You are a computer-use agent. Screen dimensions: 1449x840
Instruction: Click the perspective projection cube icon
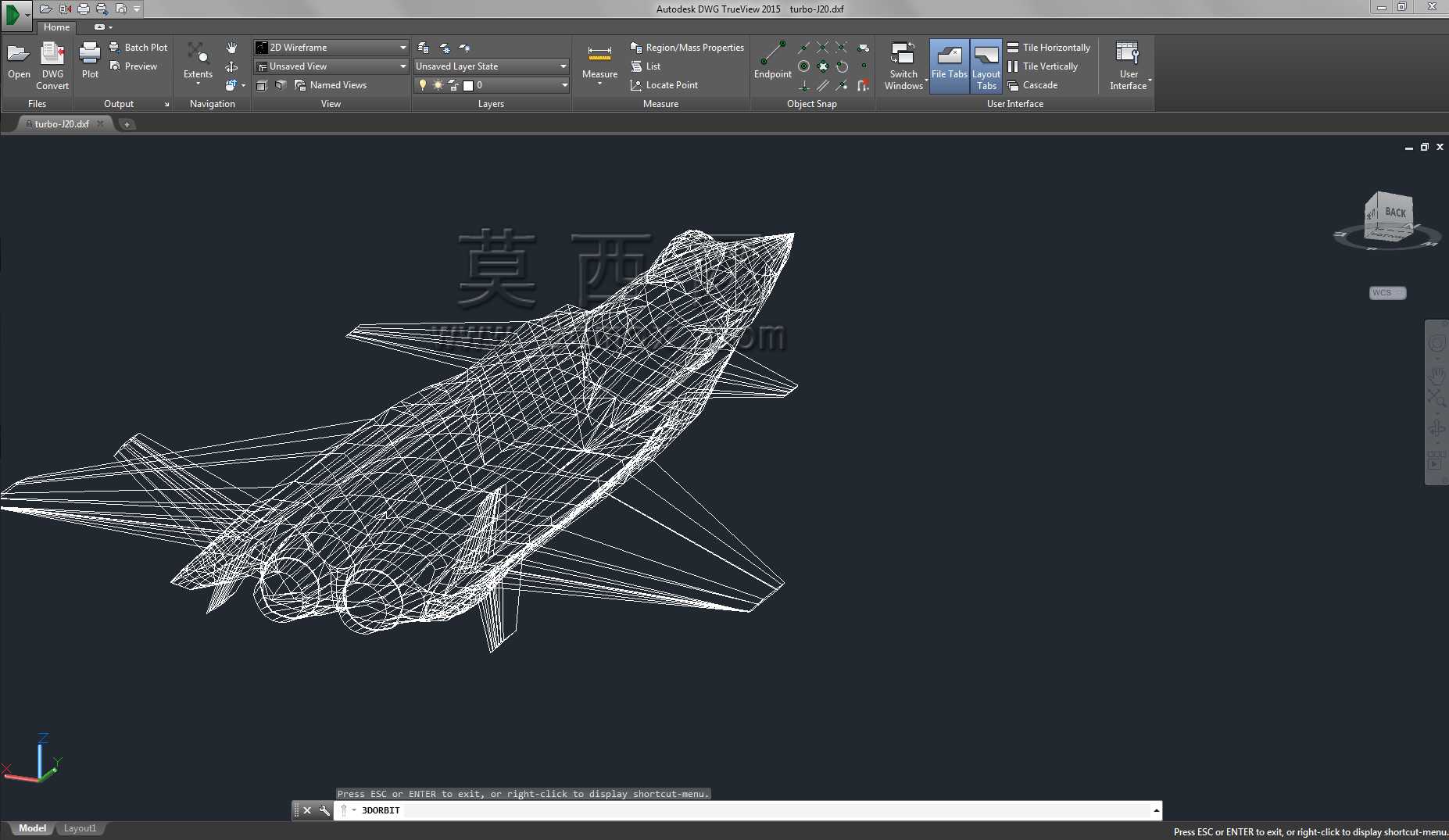(281, 85)
